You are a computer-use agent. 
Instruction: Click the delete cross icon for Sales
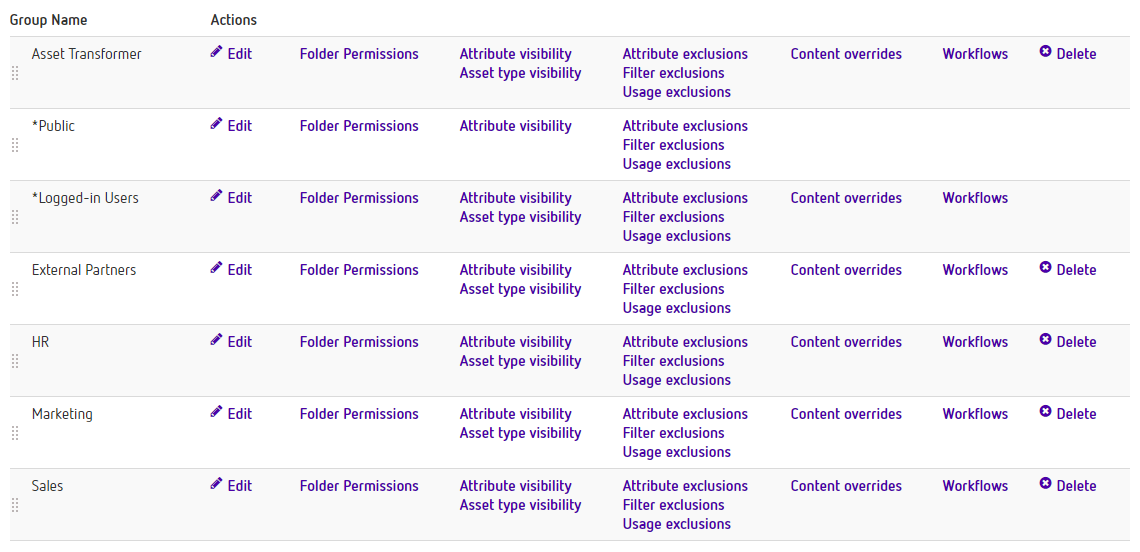[1045, 484]
